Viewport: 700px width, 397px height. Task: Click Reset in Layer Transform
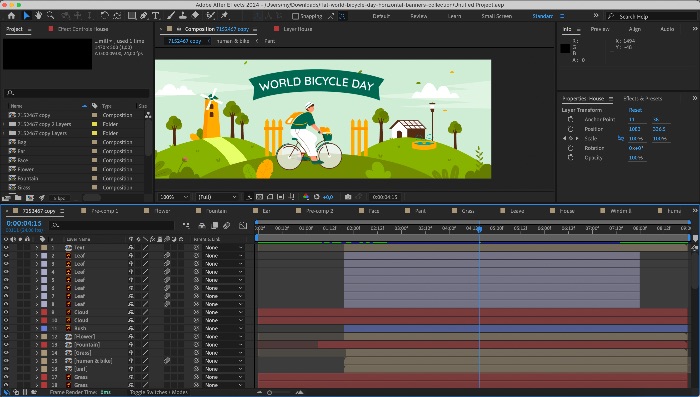tap(635, 110)
